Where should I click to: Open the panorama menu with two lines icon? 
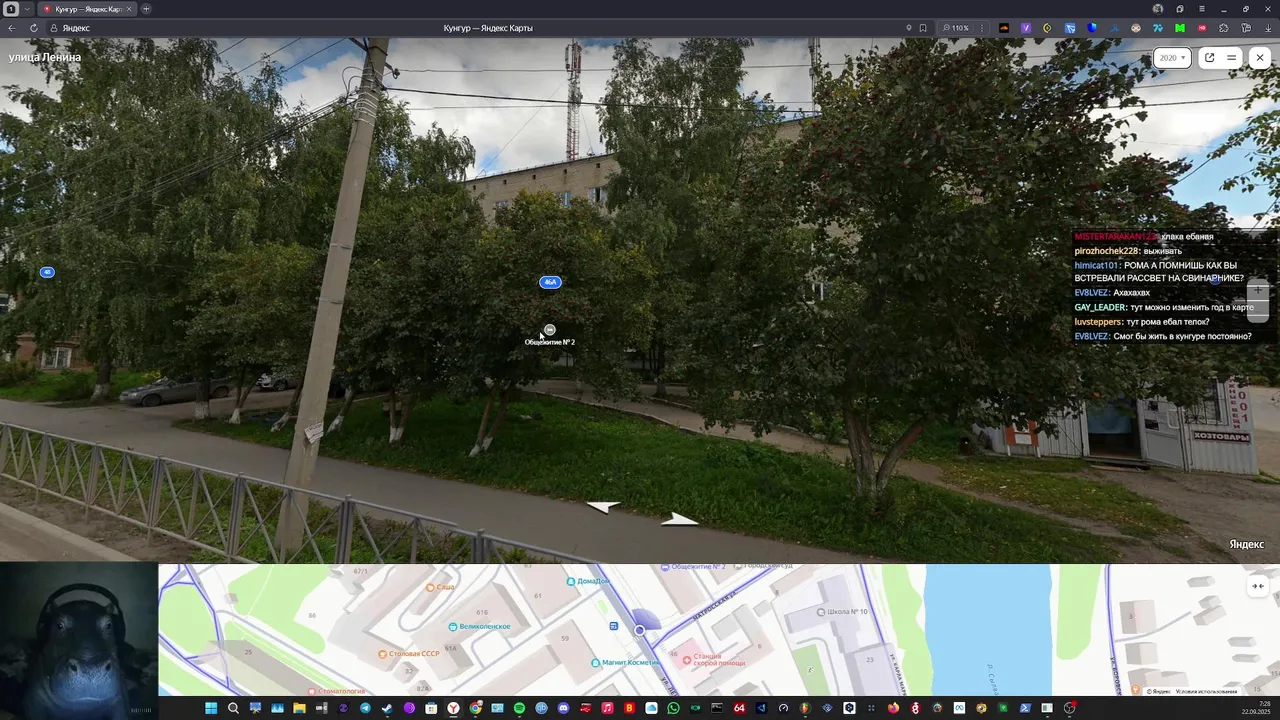pos(1232,58)
